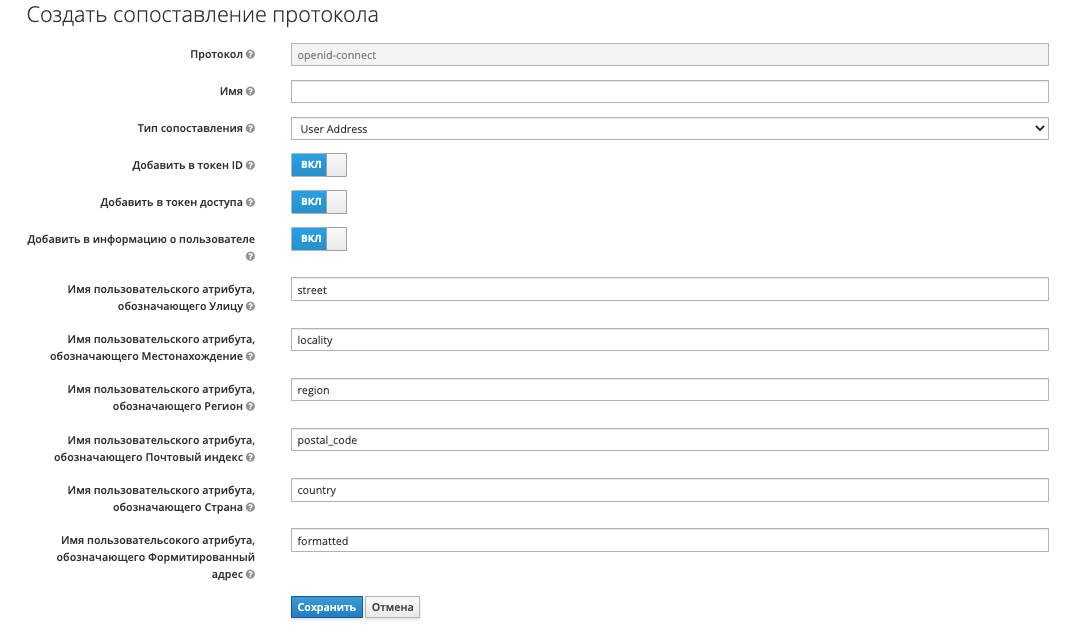Turn off Добавить в информацию о пользователе
1092x637 pixels.
(x=318, y=239)
